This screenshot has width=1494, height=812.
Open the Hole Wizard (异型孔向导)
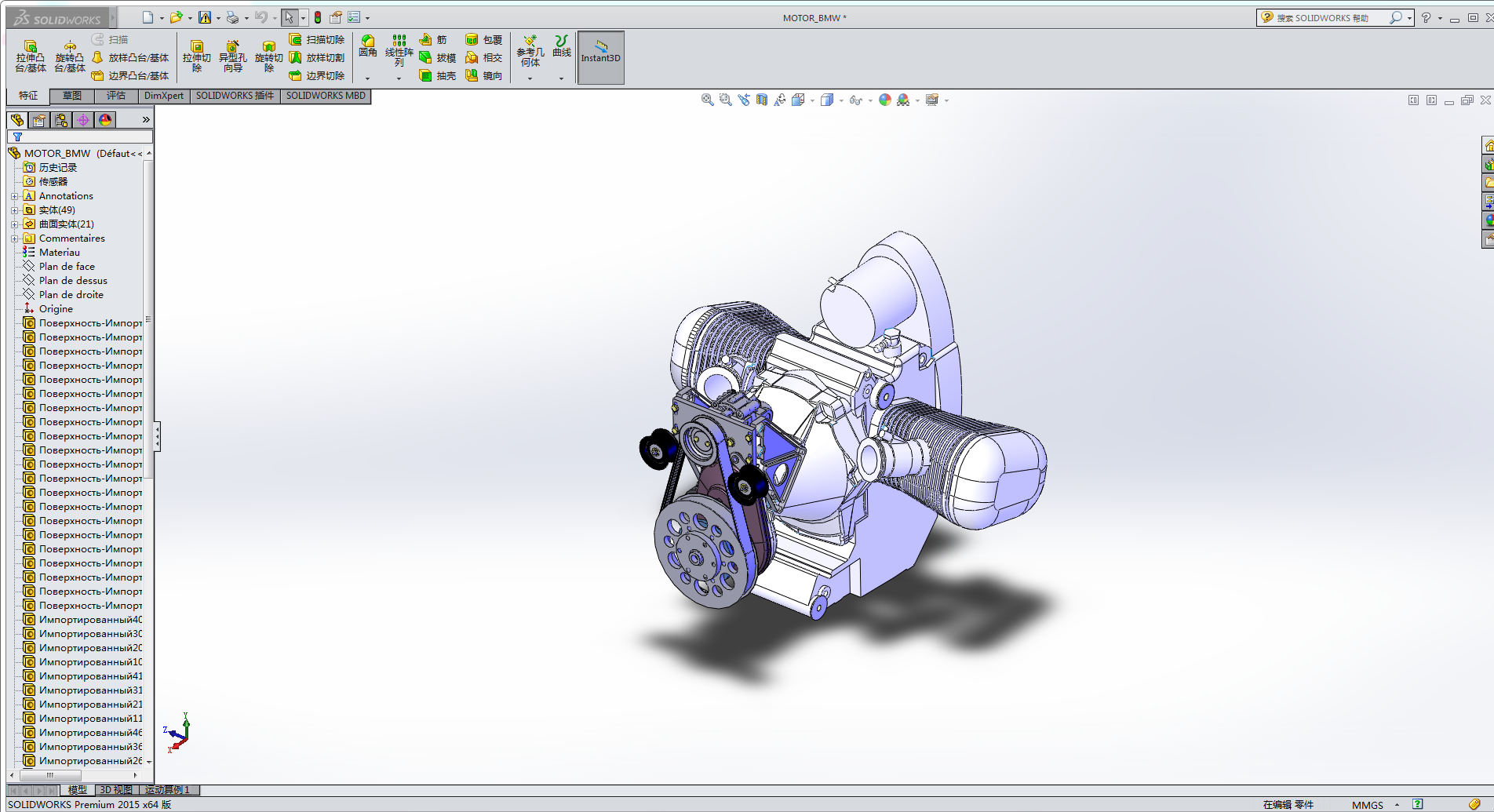233,55
